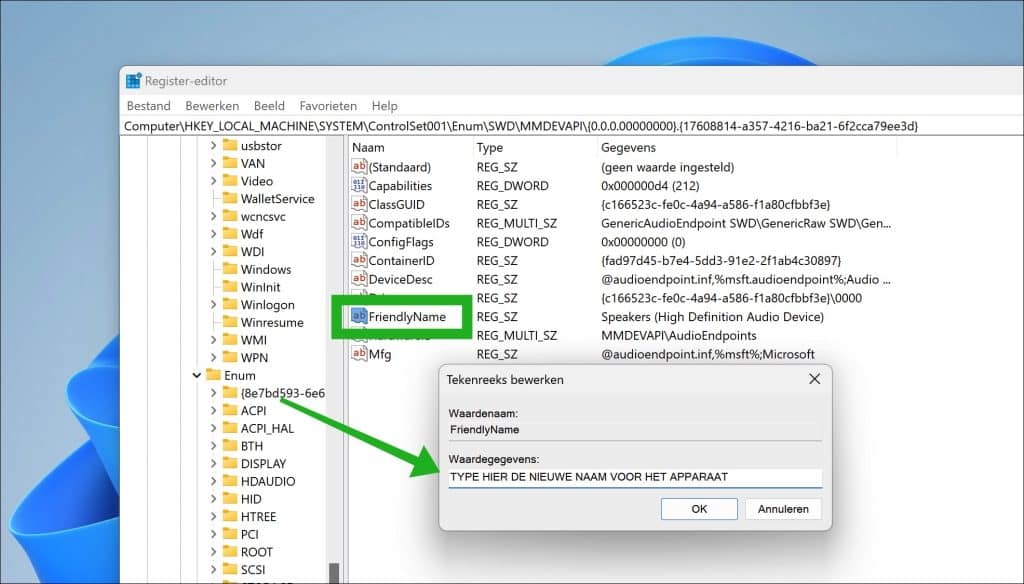Click '@audioendpoint.inf,%msft%;Microsoft' data cell
This screenshot has width=1024, height=584.
pos(707,353)
